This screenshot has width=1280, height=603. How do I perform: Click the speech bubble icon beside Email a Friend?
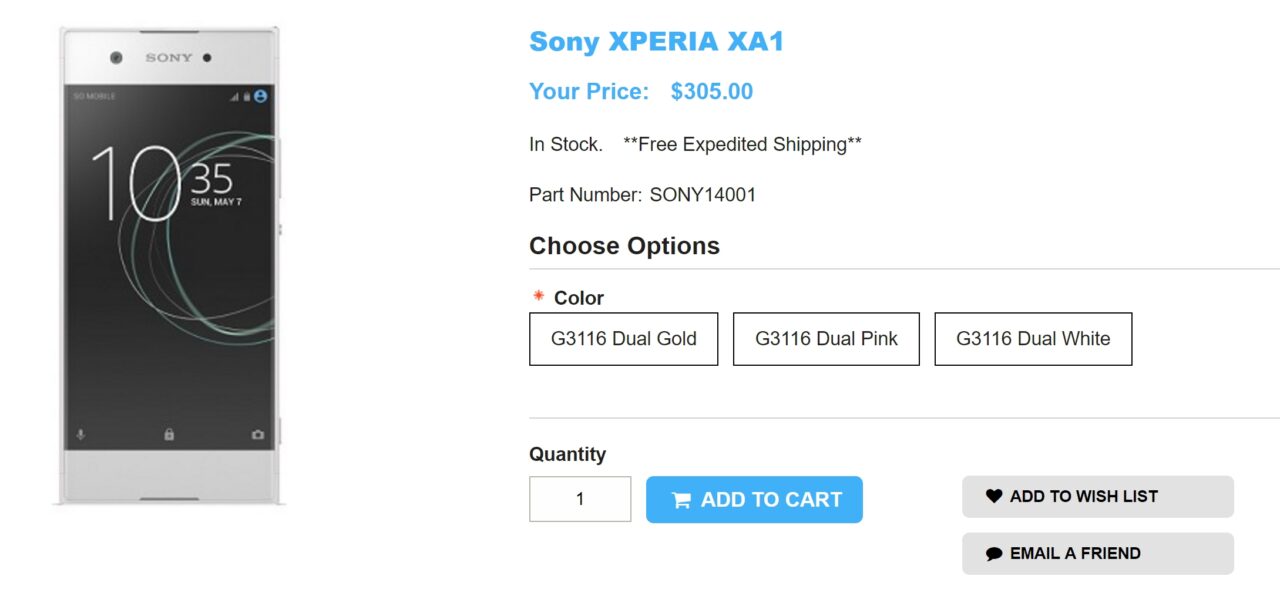point(993,554)
